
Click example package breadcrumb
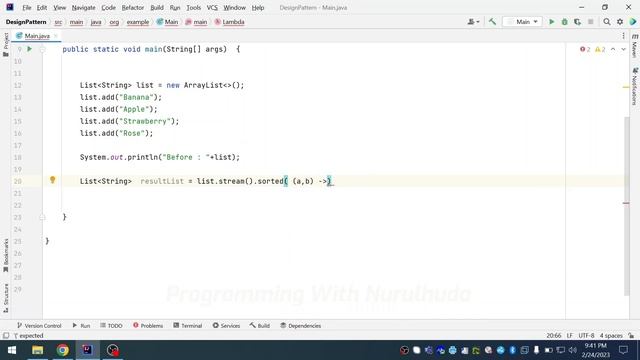tap(138, 22)
